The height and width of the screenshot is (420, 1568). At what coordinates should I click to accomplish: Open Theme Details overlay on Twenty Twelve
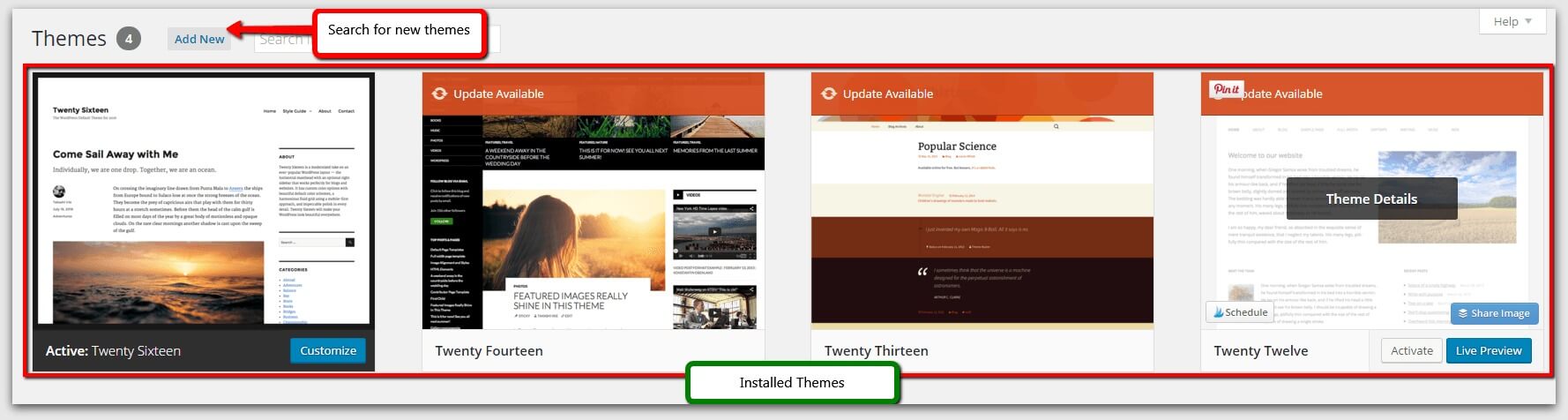(x=1371, y=199)
